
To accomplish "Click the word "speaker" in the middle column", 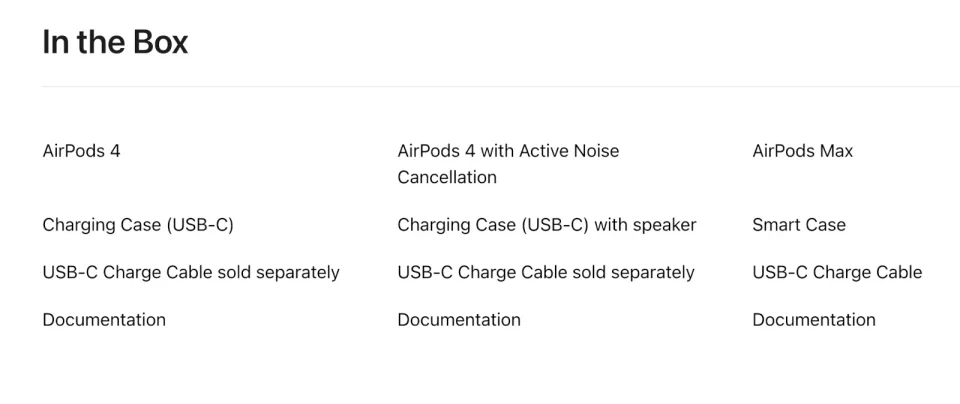I will pyautogui.click(x=664, y=226).
